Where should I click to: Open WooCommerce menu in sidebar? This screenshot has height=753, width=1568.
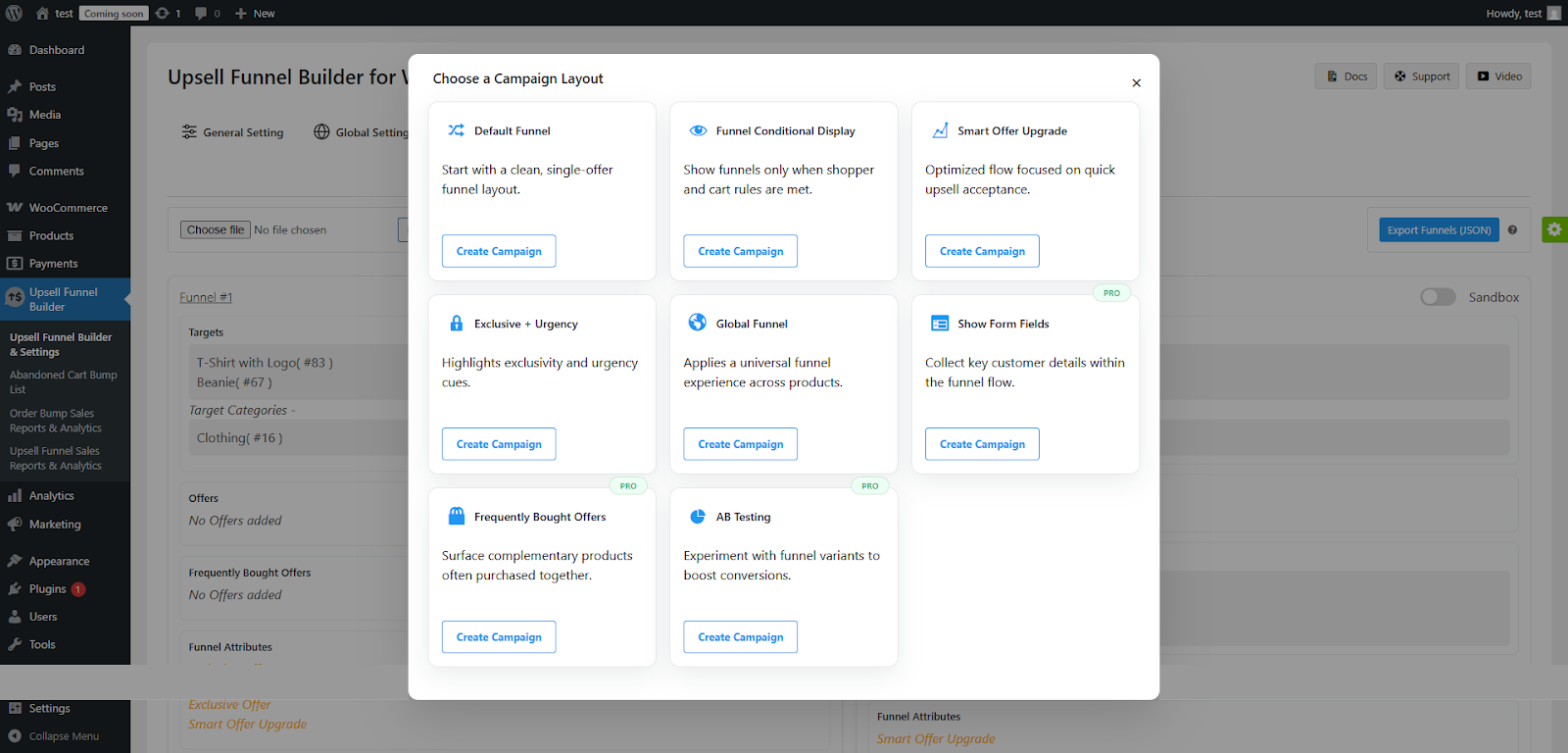[68, 208]
